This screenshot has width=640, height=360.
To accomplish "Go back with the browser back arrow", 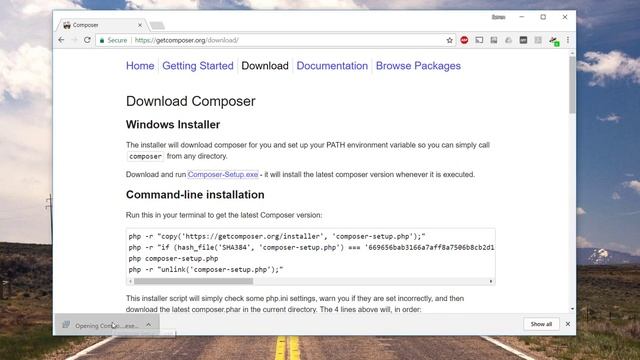I will 61,40.
